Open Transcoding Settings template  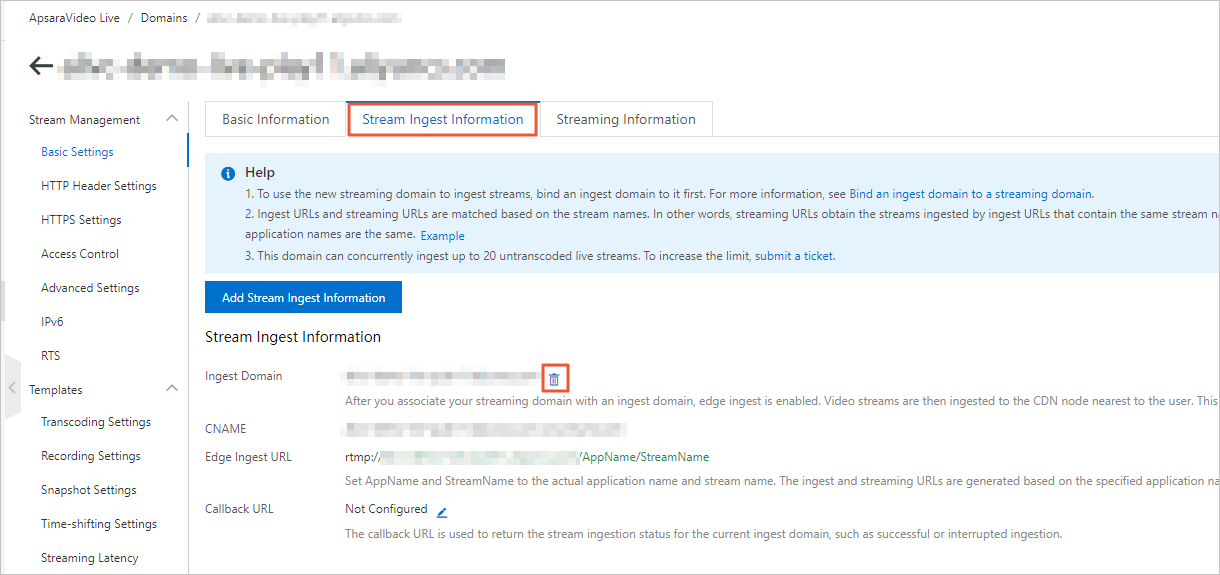[x=96, y=422]
